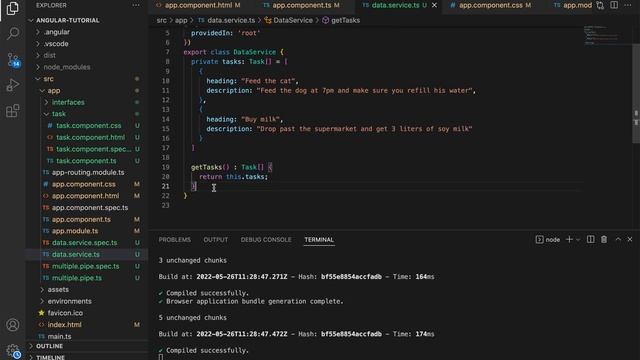
Task: Expand the .angular folder
Action: point(87,32)
